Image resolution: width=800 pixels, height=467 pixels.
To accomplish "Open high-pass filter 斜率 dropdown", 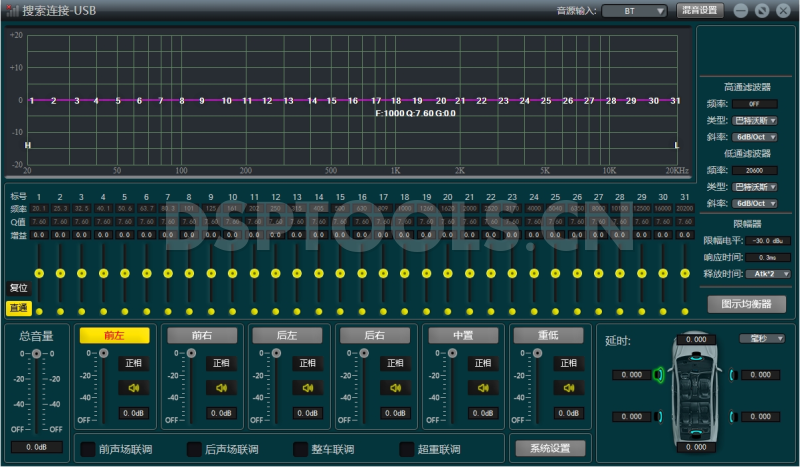I will point(755,137).
